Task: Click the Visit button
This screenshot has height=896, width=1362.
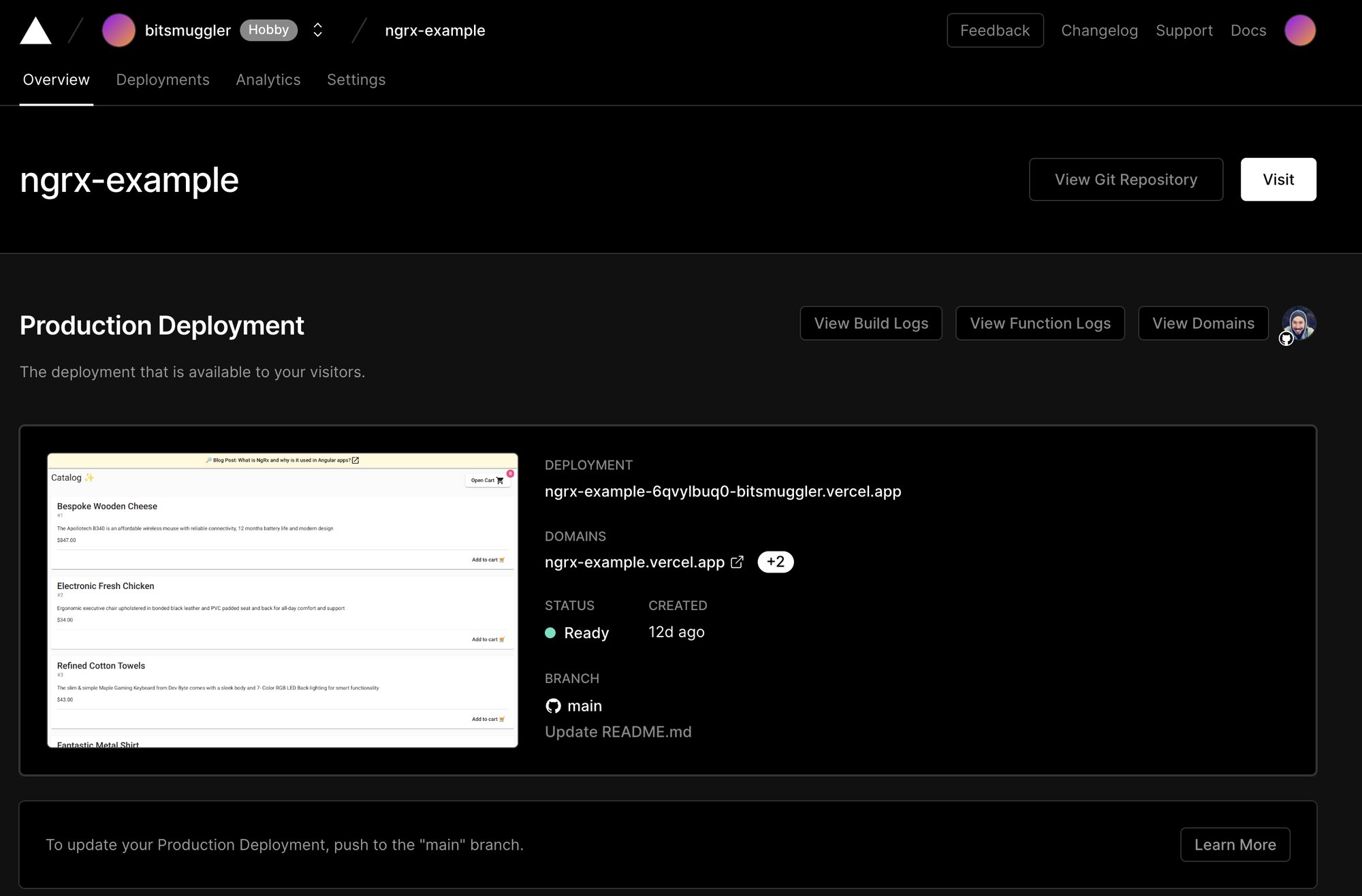Action: 1278,180
